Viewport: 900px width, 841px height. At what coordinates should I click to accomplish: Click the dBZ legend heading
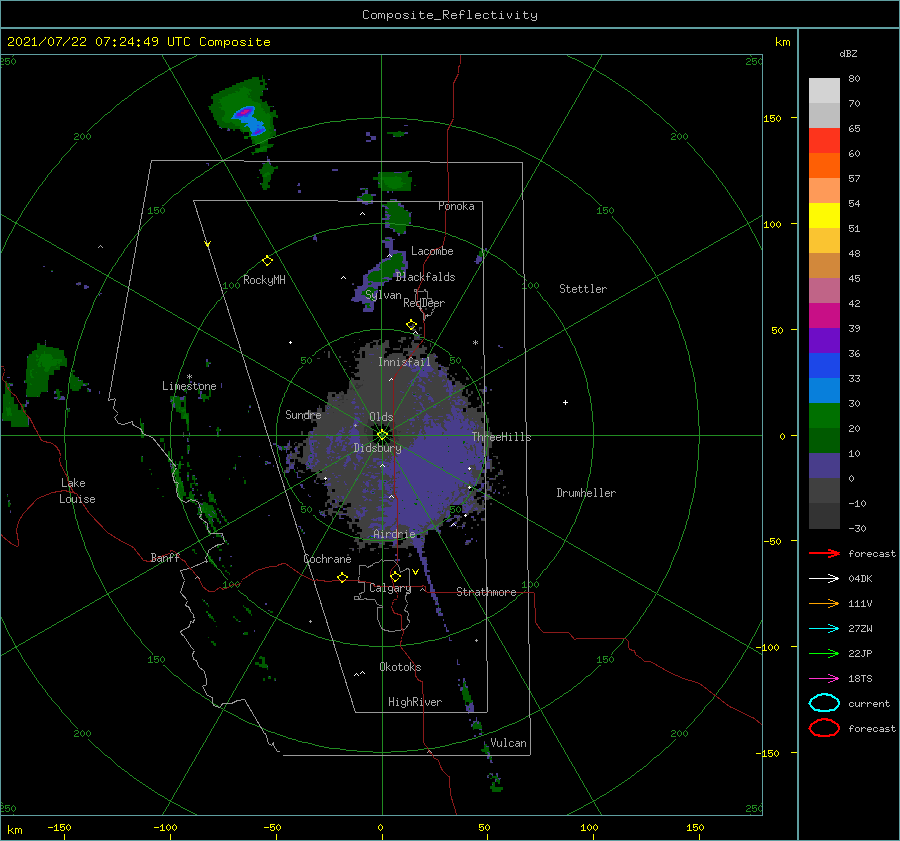click(848, 53)
